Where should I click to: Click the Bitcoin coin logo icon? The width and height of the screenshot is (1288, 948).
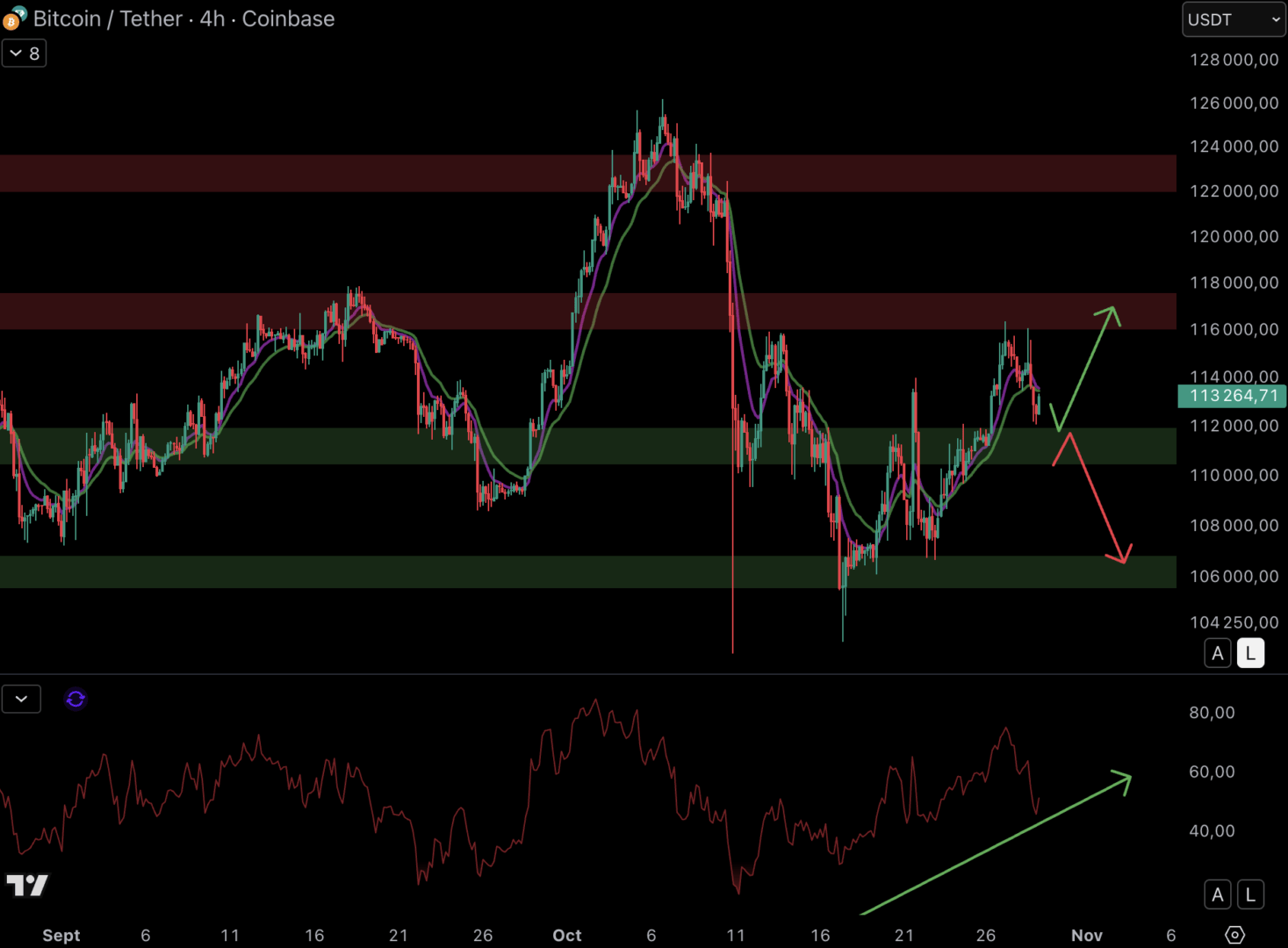13,18
